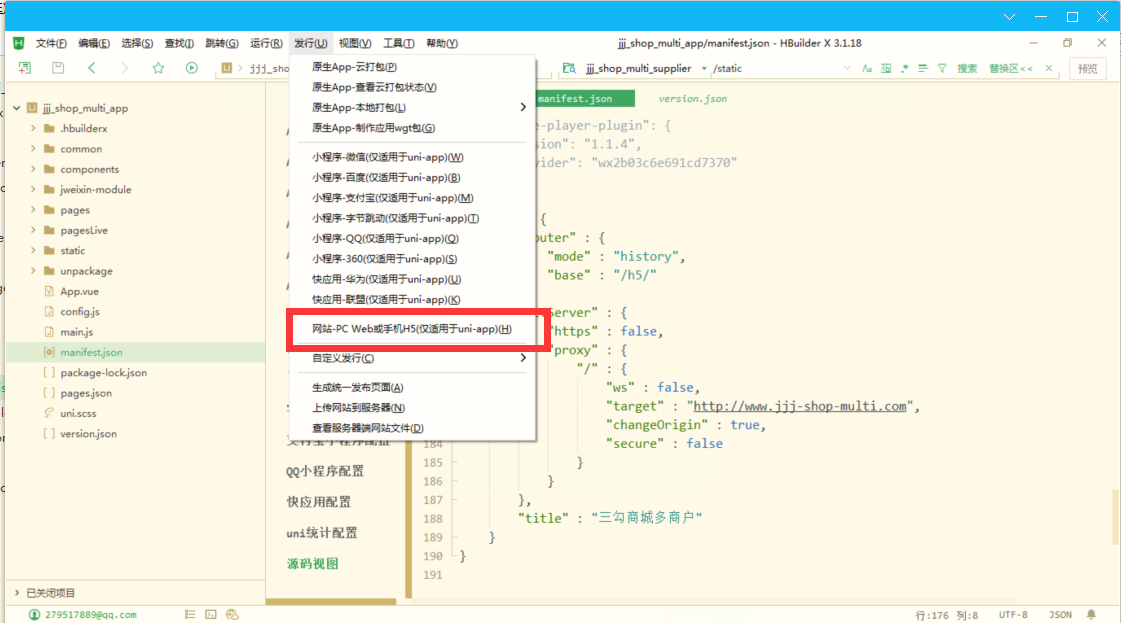
Task: Expand the unpackage folder
Action: [33, 271]
